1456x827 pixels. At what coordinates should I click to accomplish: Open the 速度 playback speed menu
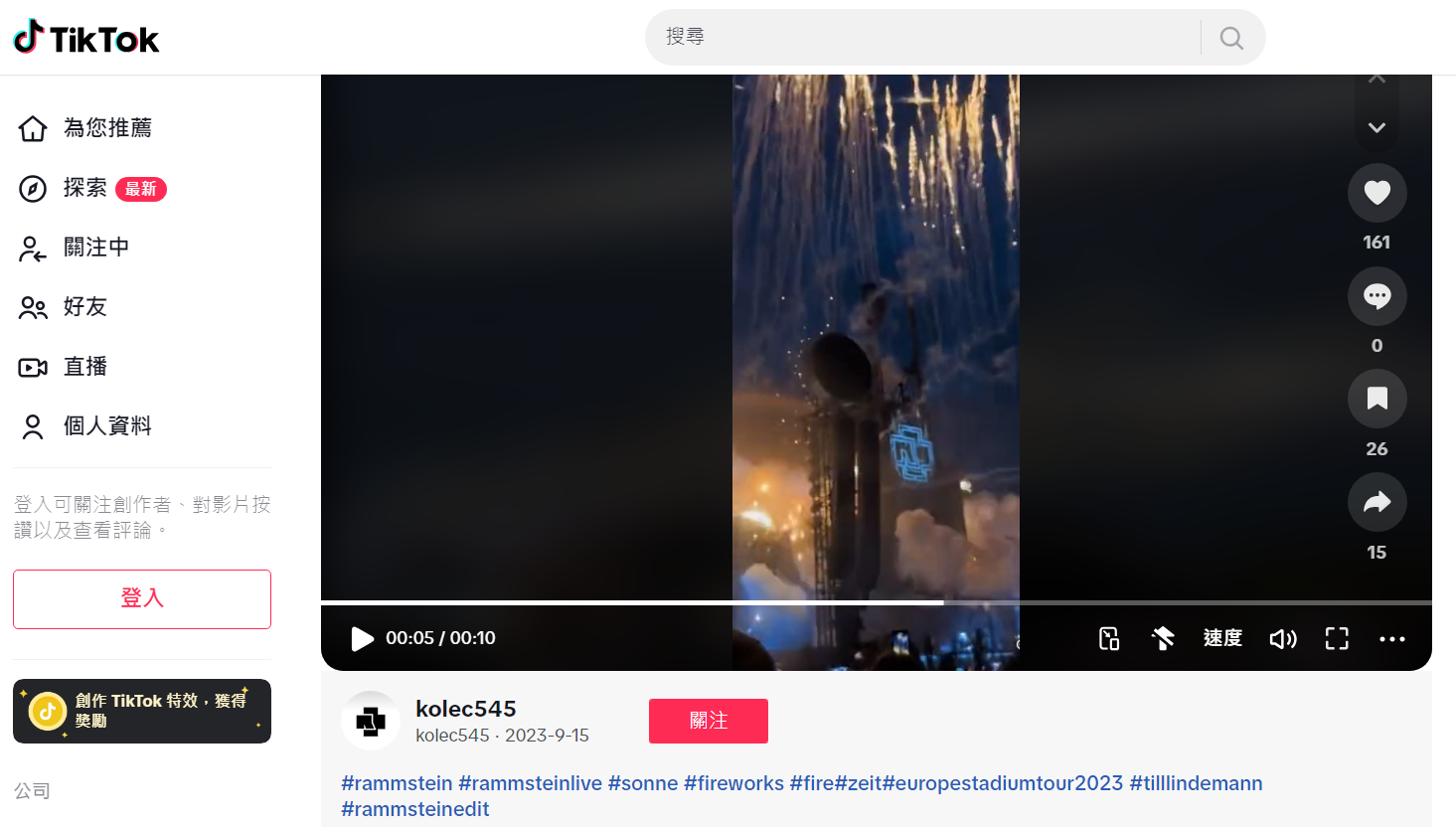pos(1222,638)
